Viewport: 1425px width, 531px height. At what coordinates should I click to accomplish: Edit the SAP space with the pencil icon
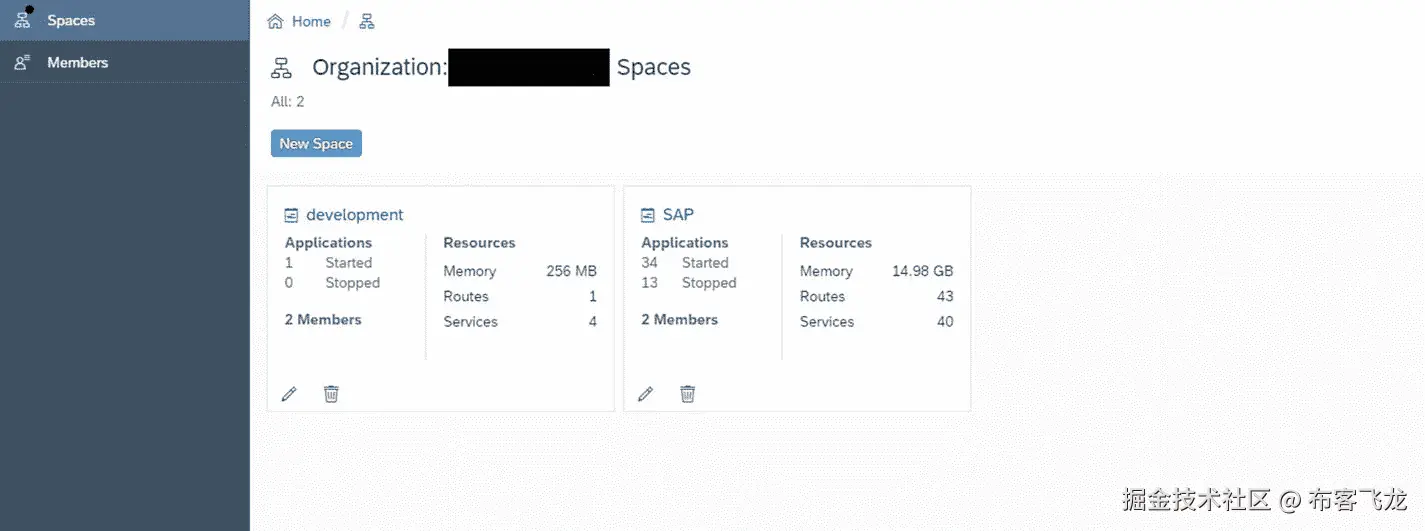click(x=645, y=394)
